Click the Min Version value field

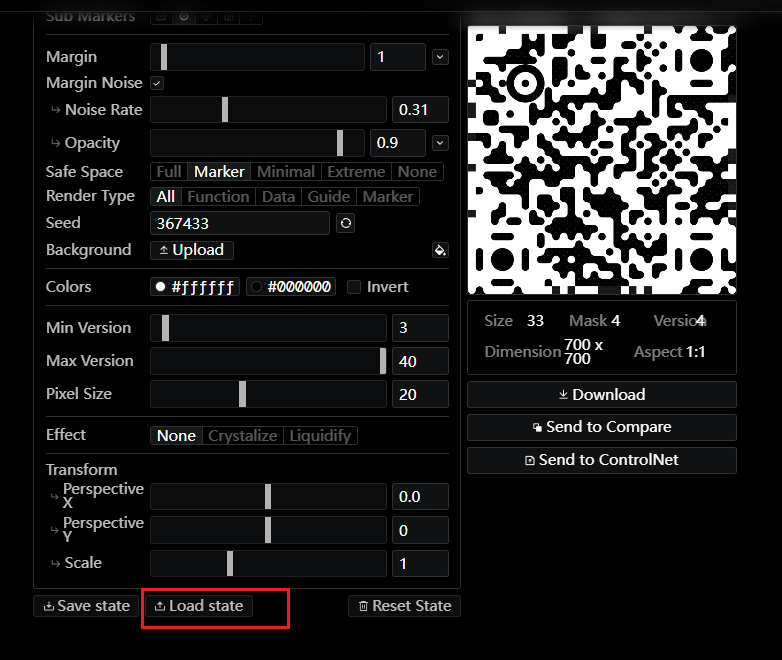tap(420, 328)
